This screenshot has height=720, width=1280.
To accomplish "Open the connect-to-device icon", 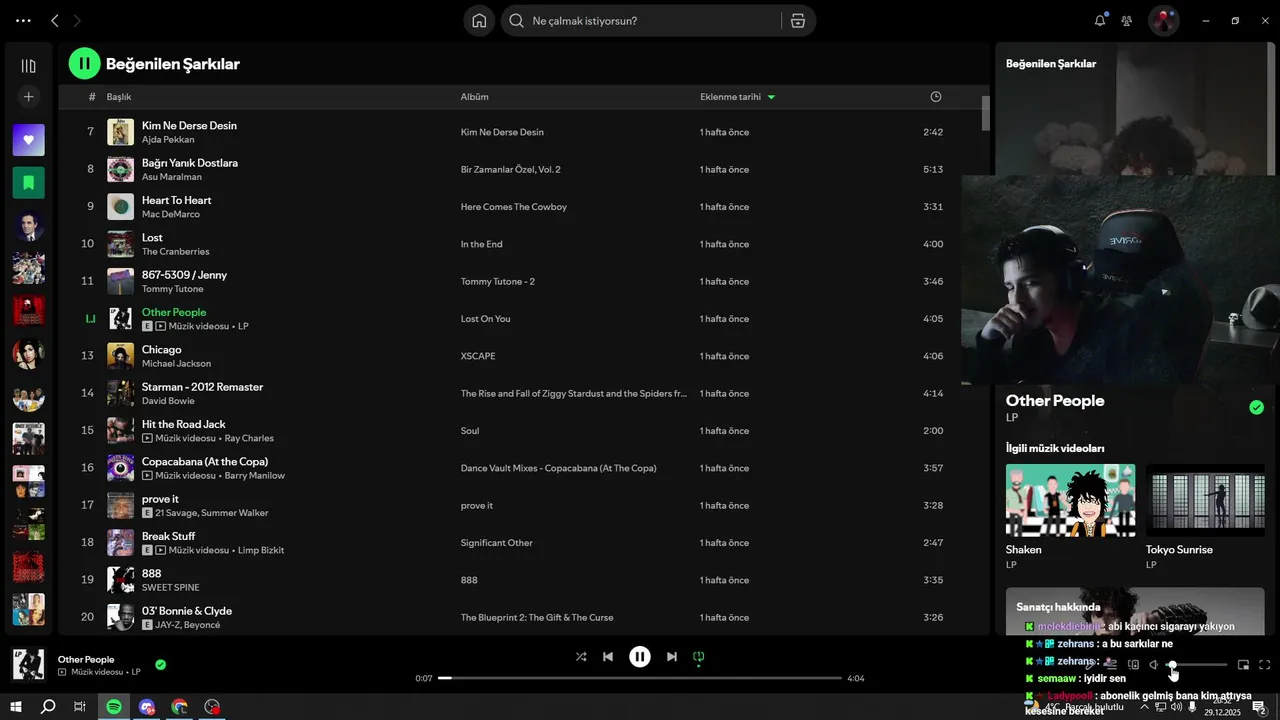I will coord(1133,664).
